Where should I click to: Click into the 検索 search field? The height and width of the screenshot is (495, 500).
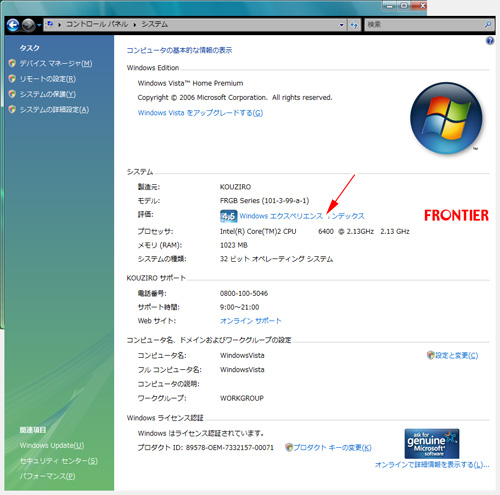click(x=423, y=24)
